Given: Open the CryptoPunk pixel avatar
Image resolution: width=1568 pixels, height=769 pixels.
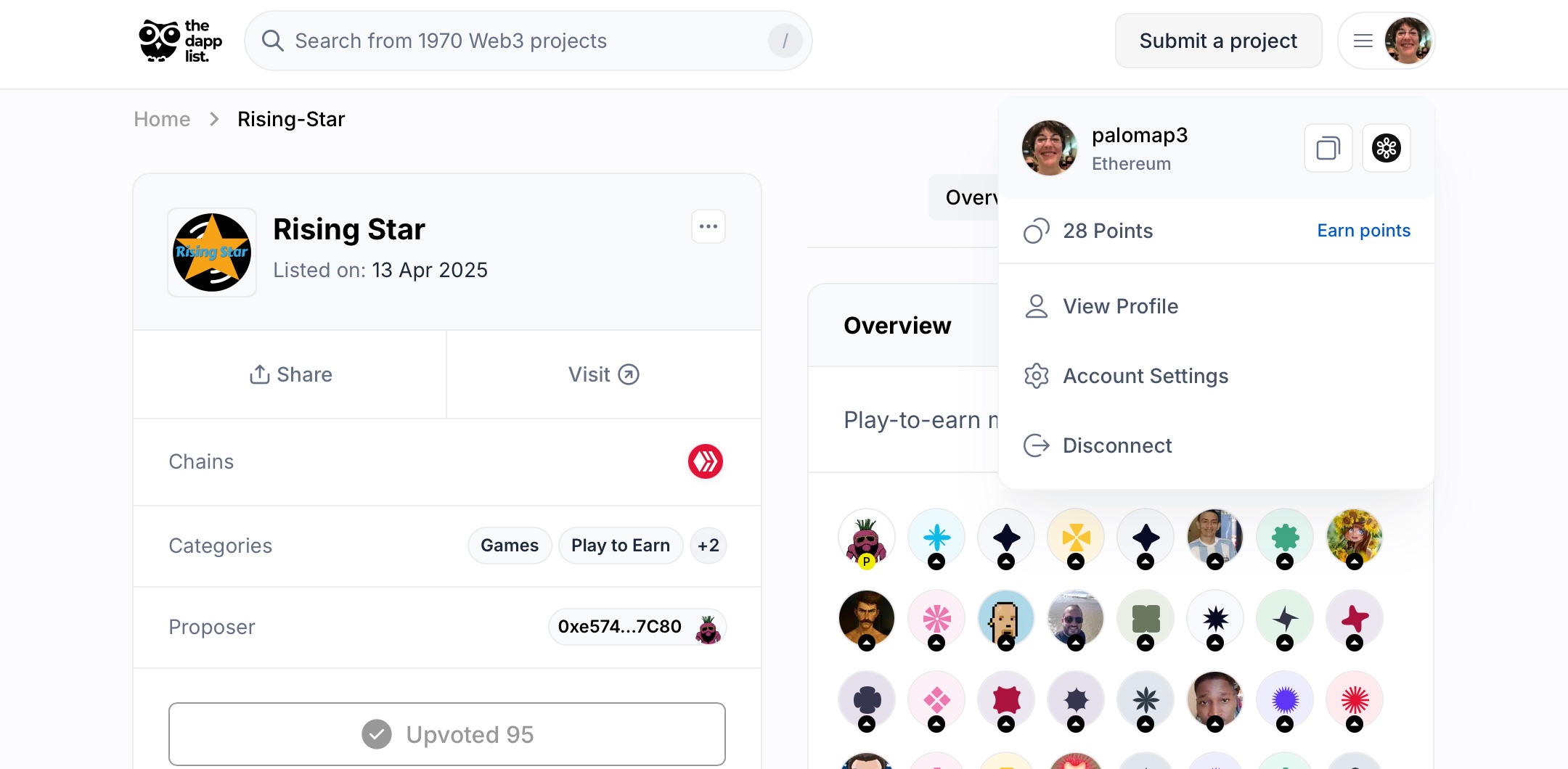Looking at the screenshot, I should 1006,619.
